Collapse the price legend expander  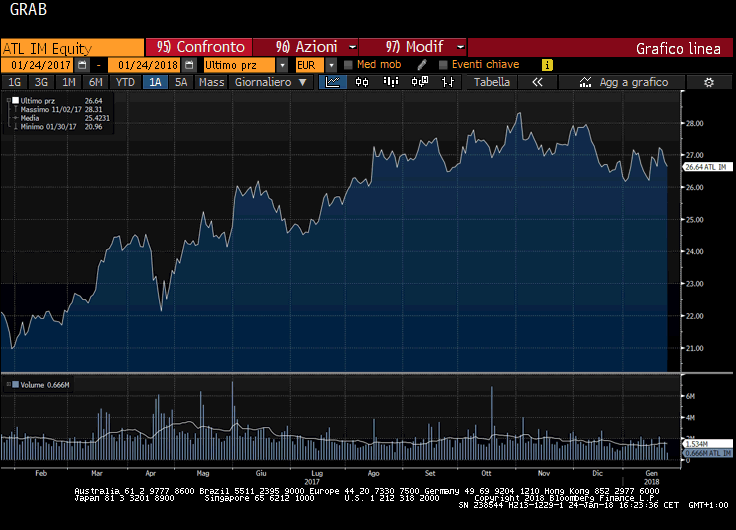pyautogui.click(x=8, y=100)
